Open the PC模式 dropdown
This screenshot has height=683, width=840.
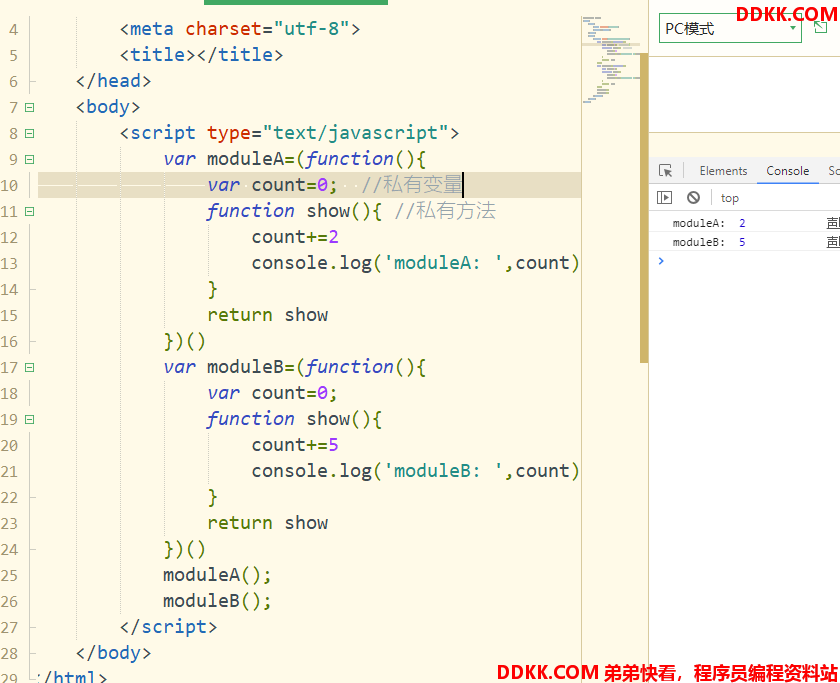pyautogui.click(x=730, y=28)
